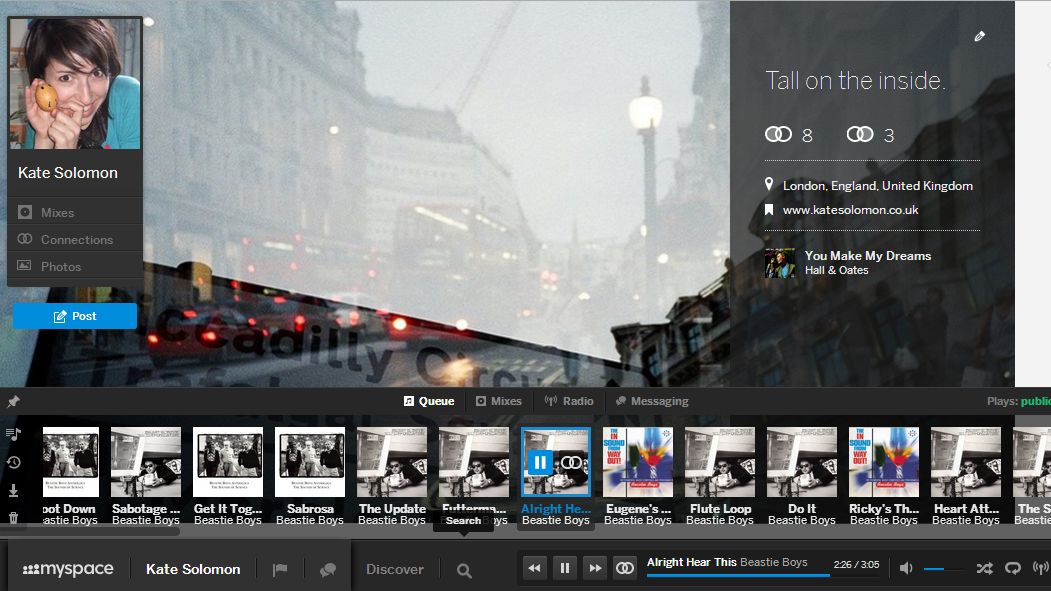
Task: Click the download icon in queue sidebar
Action: pyautogui.click(x=13, y=490)
